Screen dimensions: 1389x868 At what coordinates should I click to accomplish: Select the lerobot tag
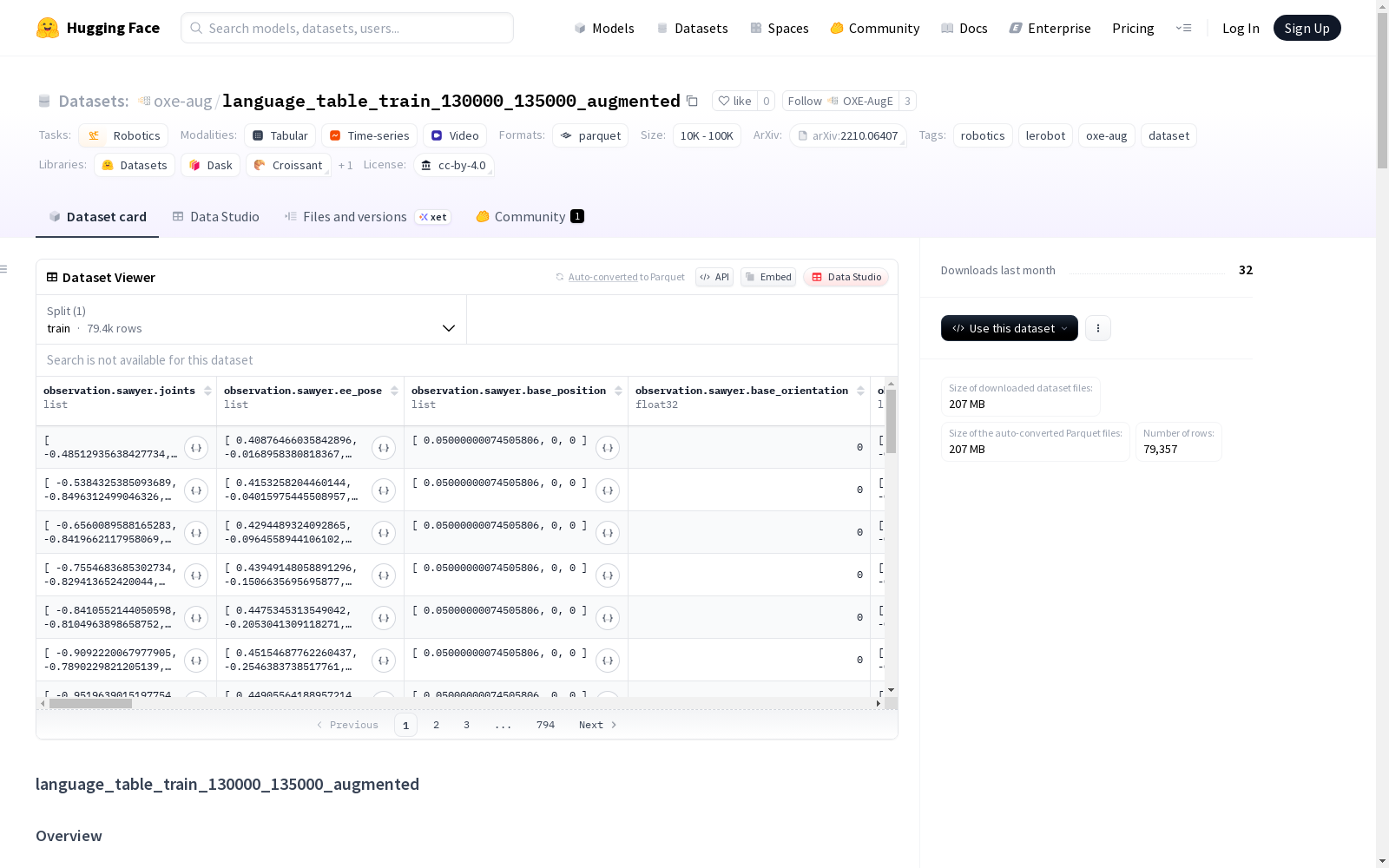(x=1045, y=135)
